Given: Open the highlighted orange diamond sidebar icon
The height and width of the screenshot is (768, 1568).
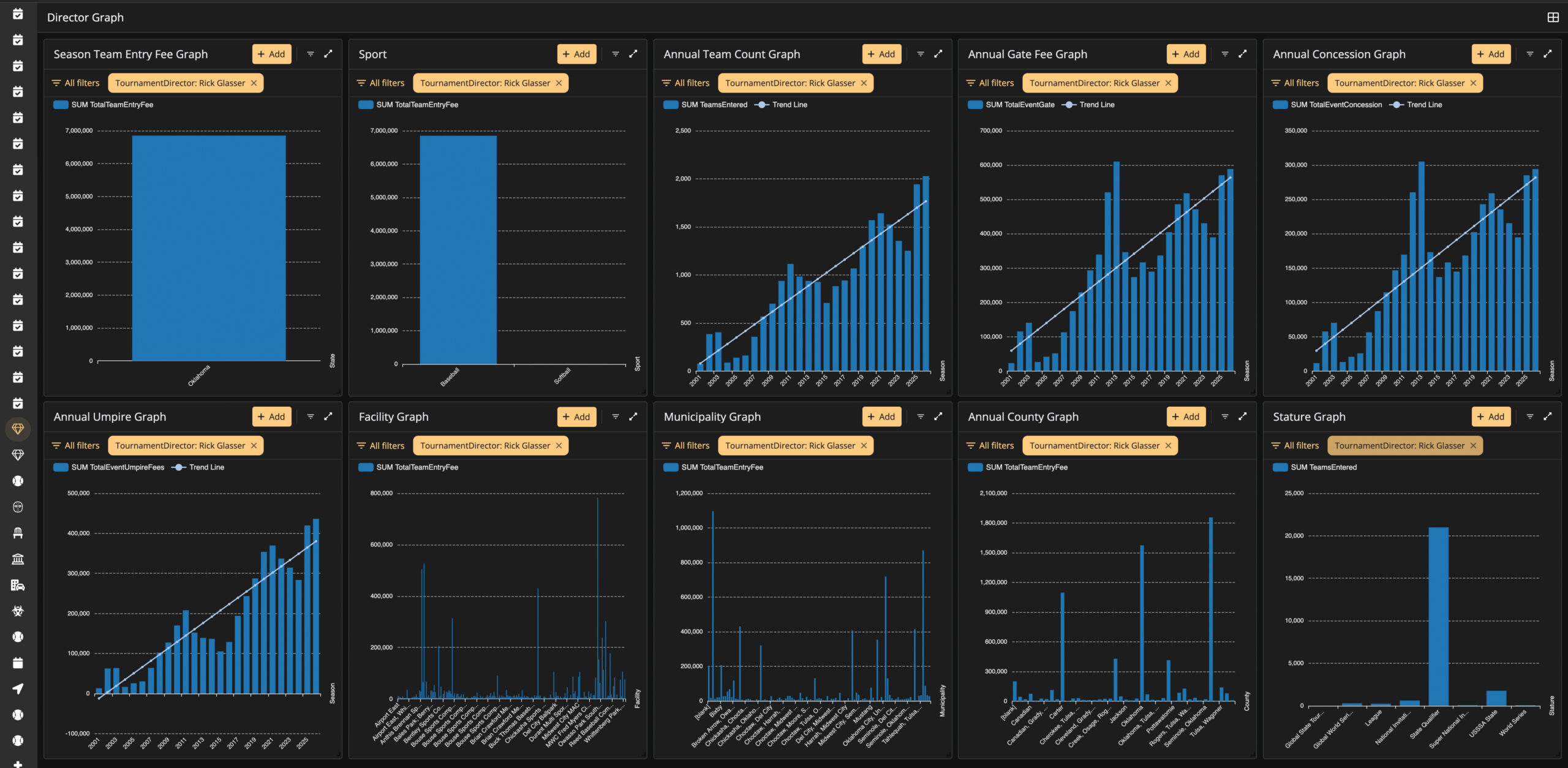Looking at the screenshot, I should click(x=18, y=429).
